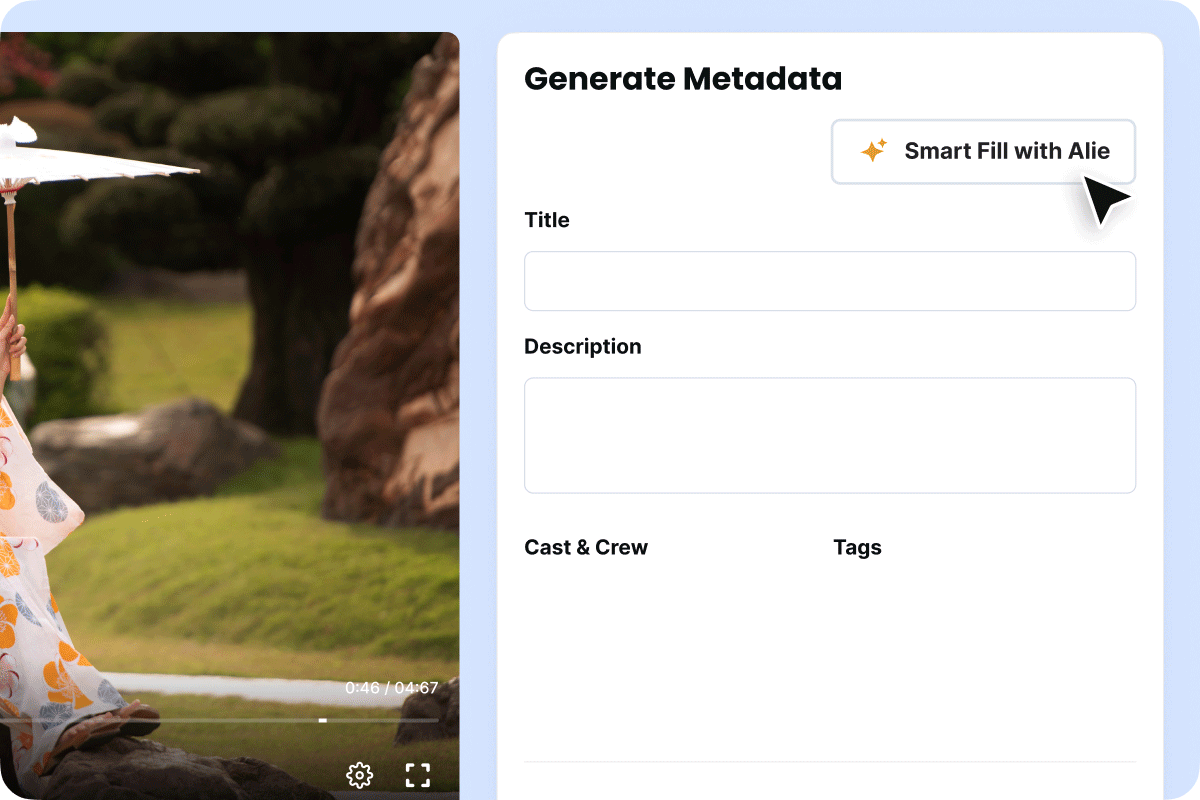Screen dimensions: 1200x800
Task: Click the sparkle icon on Smart Fill button
Action: (x=876, y=150)
